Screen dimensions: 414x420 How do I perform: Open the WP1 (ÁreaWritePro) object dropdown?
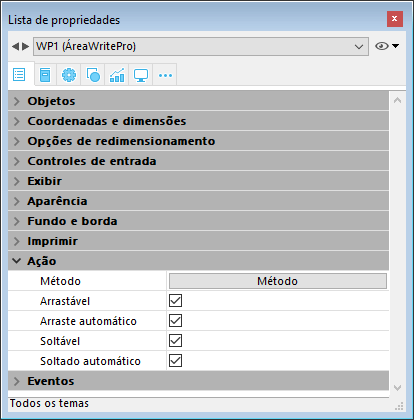(x=201, y=46)
